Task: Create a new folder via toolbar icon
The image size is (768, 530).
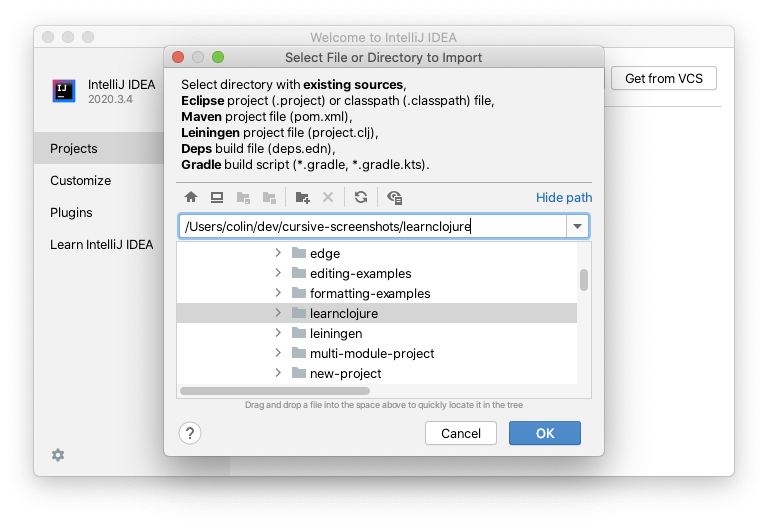Action: [303, 197]
